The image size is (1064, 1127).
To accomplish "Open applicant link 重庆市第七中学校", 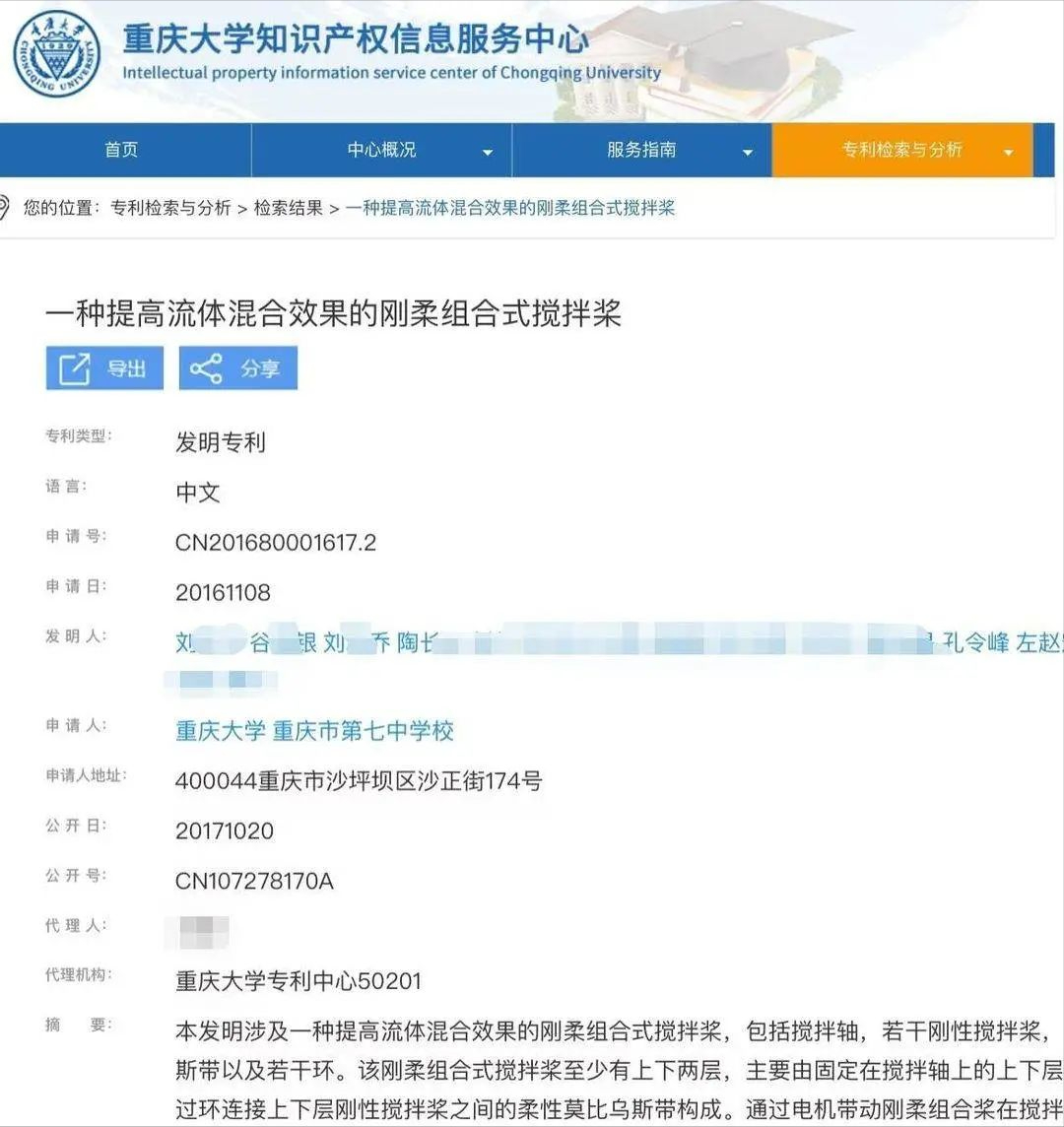I will click(364, 731).
